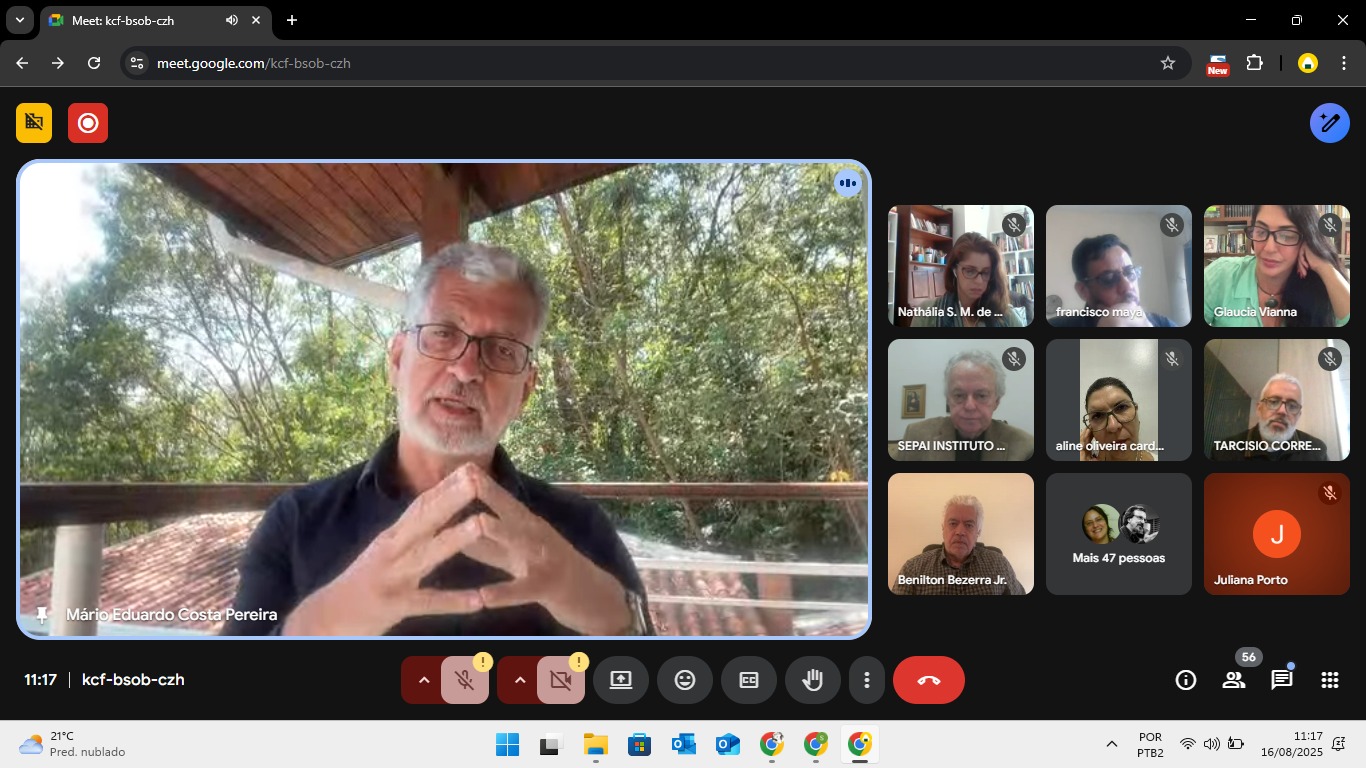
Task: Show the participants list icon
Action: (x=1233, y=680)
